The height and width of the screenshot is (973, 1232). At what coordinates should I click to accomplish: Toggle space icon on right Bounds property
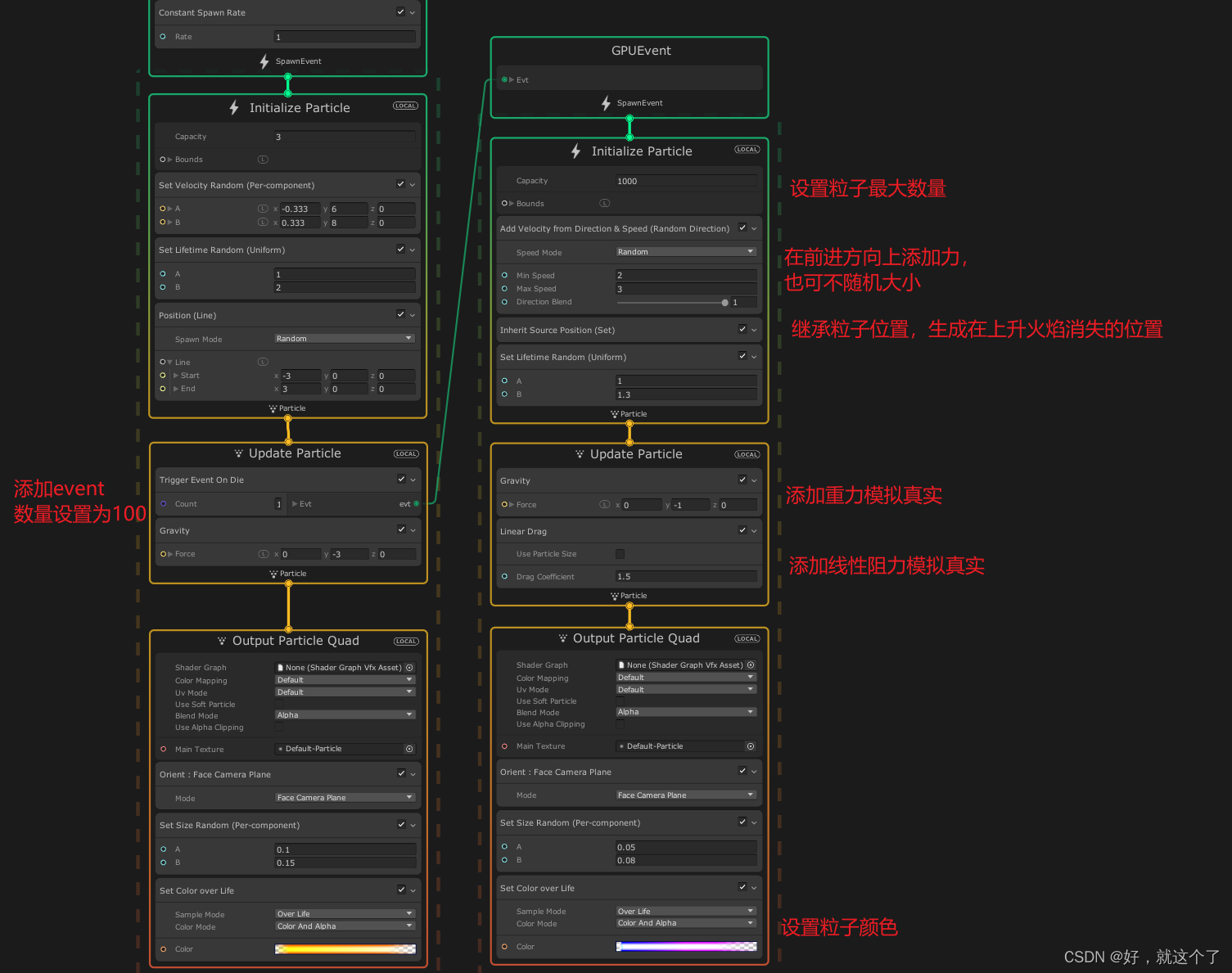coord(604,203)
